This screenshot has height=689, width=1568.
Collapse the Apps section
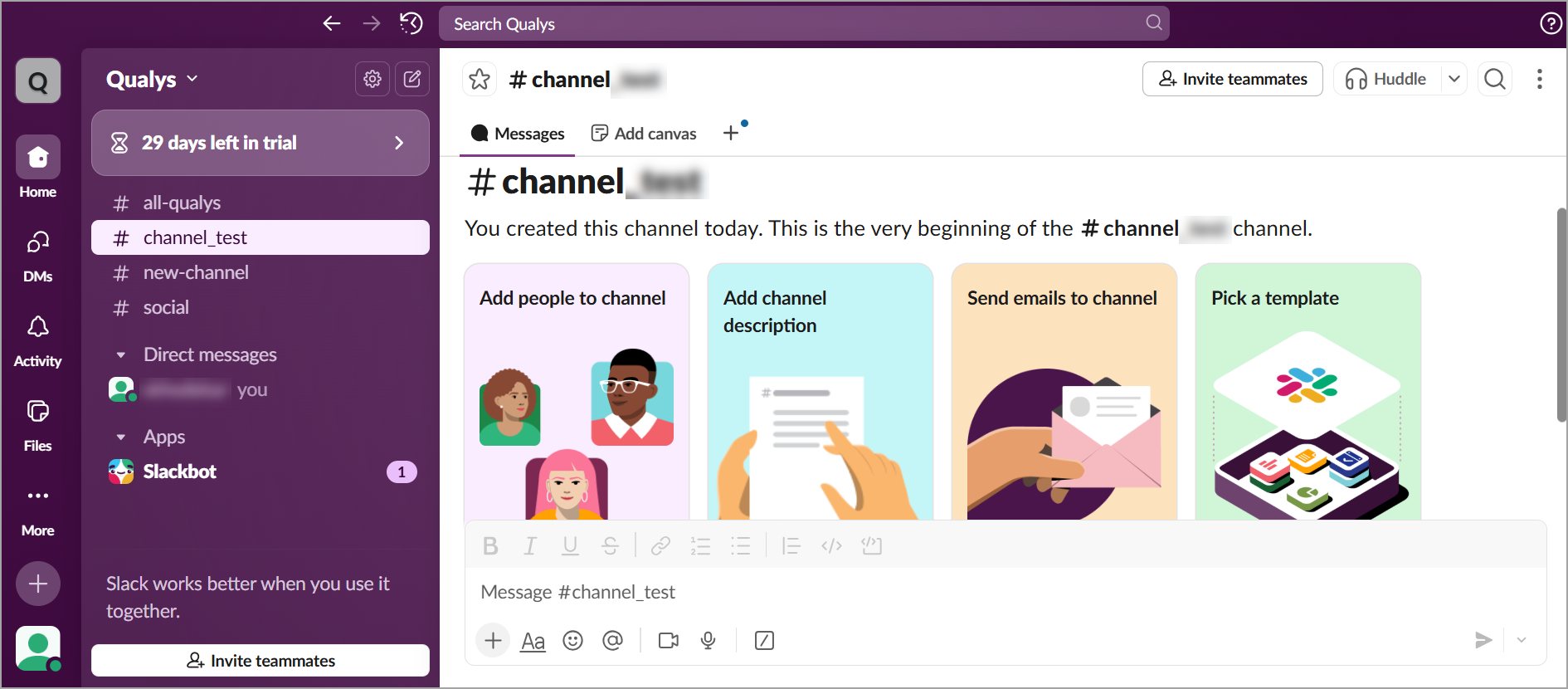pyautogui.click(x=121, y=437)
